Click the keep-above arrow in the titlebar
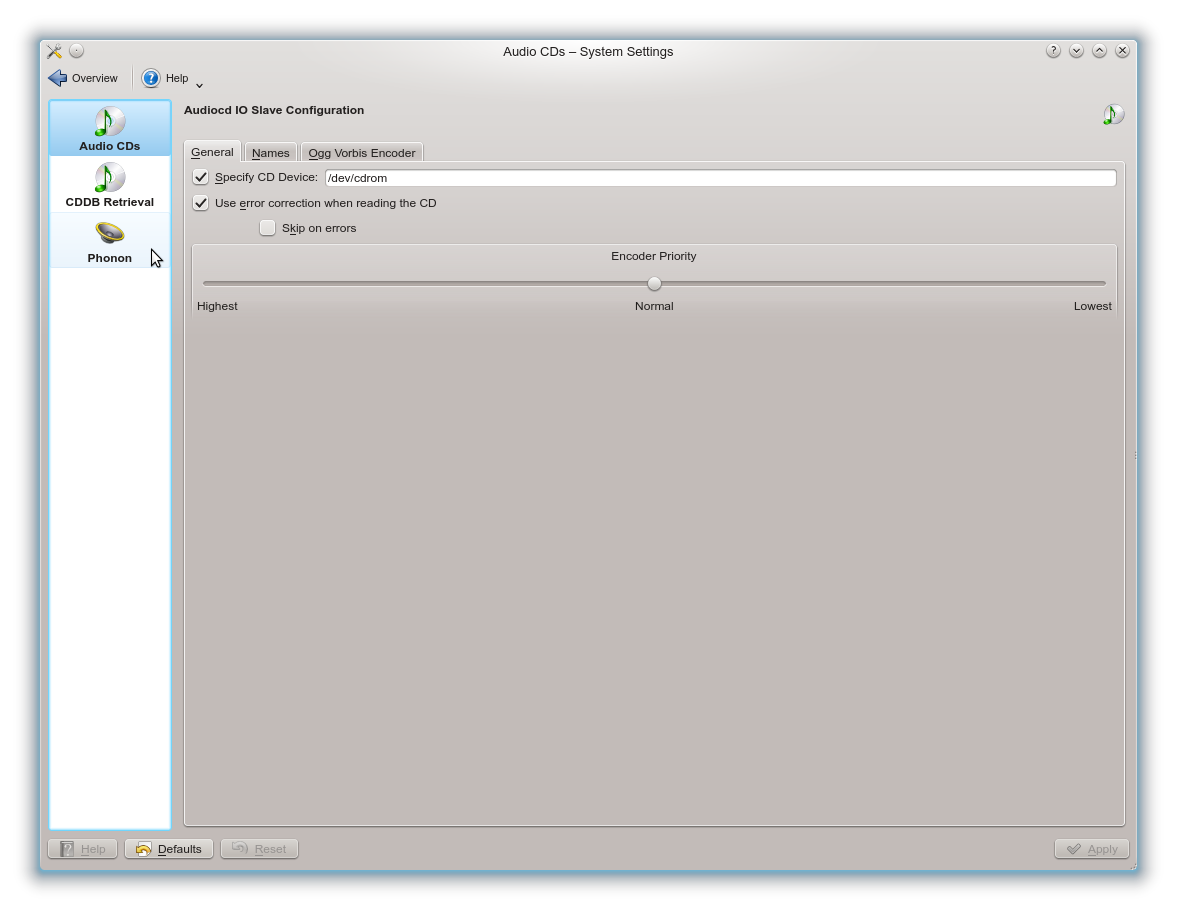 [1099, 50]
